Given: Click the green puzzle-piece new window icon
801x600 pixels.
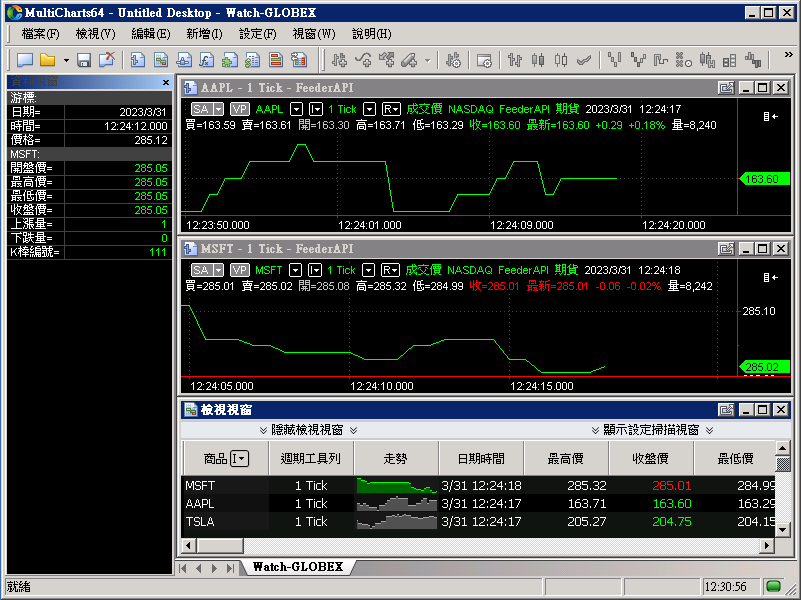Looking at the screenshot, I should tap(230, 60).
